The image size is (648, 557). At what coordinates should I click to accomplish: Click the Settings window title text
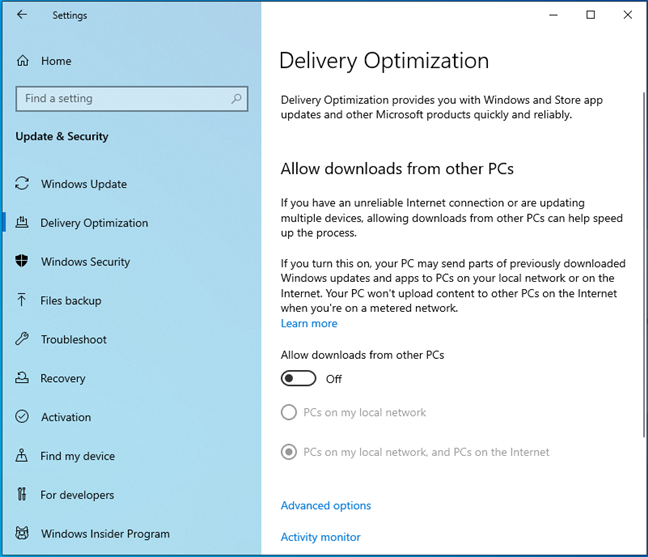pyautogui.click(x=69, y=15)
